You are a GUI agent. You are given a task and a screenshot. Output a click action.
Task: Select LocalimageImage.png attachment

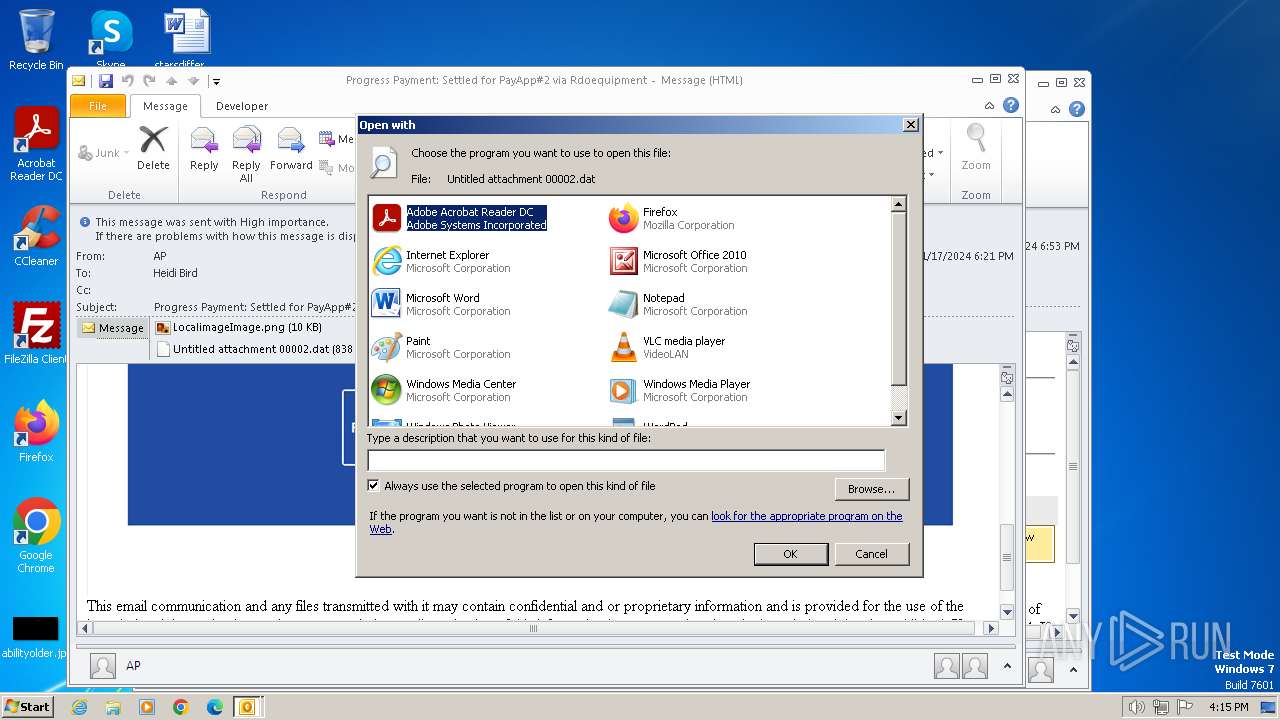[239, 327]
